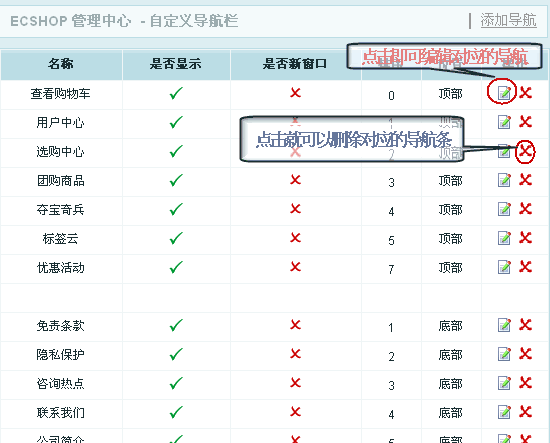Toggle new-window setting for 咨询热点
This screenshot has height=443, width=550.
(x=295, y=383)
